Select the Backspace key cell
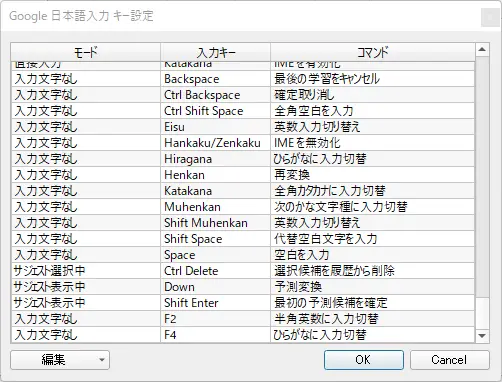This screenshot has width=502, height=382. point(215,79)
